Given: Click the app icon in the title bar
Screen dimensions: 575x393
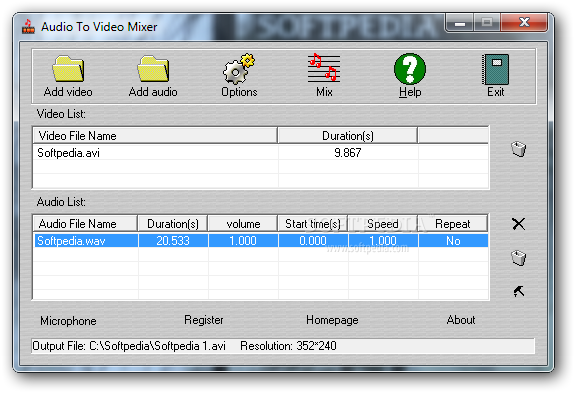Looking at the screenshot, I should (28, 27).
